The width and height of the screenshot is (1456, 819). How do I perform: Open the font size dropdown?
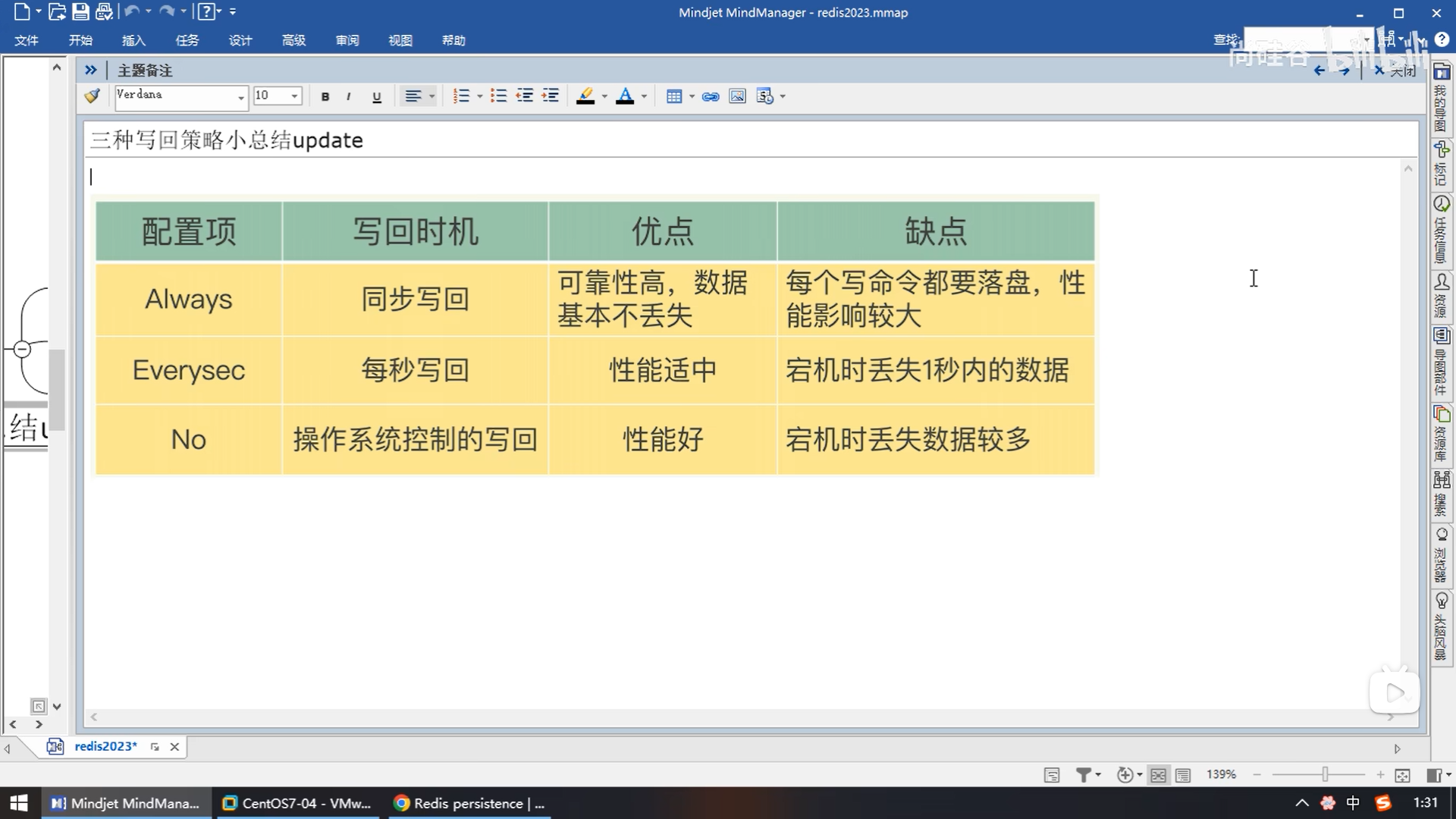tap(295, 96)
